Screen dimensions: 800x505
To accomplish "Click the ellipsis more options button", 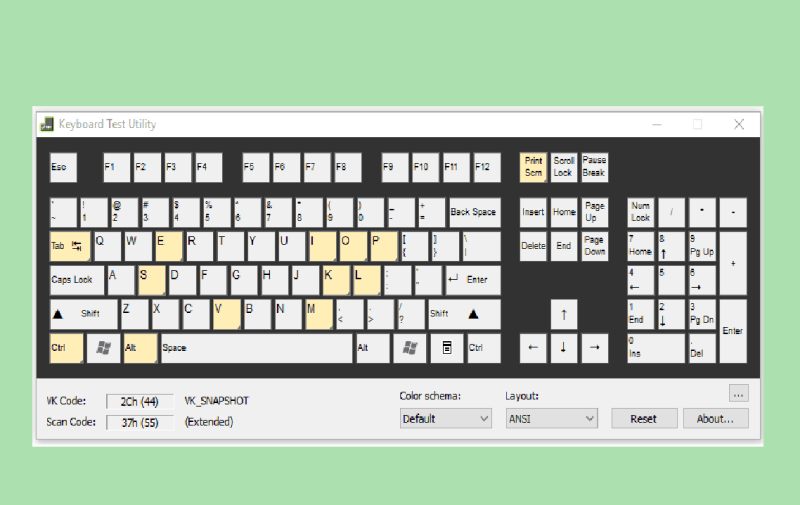I will click(x=739, y=394).
